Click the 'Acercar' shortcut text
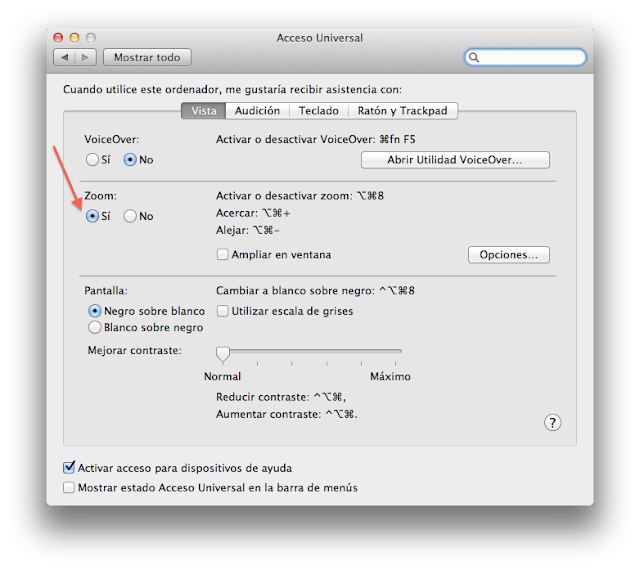This screenshot has height=570, width=640. (x=253, y=213)
